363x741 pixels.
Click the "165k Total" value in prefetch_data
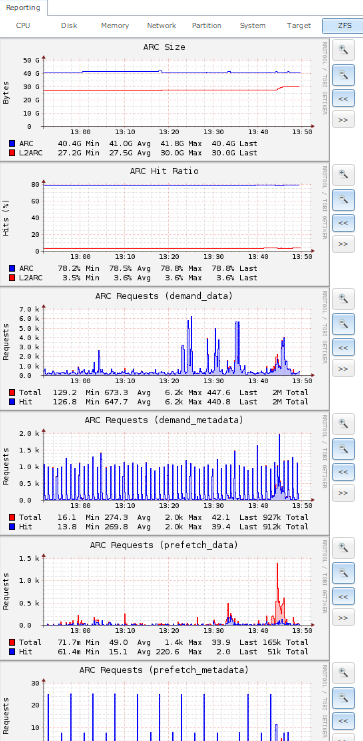(286, 642)
